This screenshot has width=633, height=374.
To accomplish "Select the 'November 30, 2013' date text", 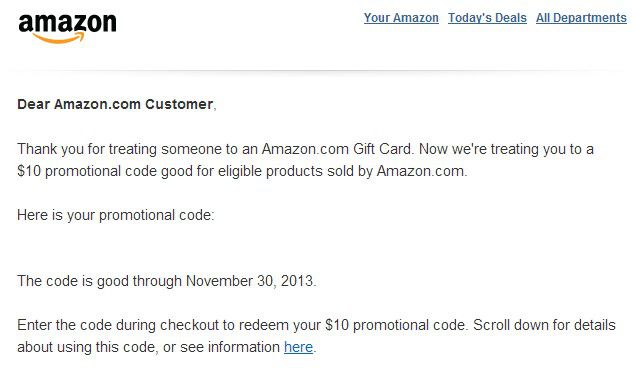I will [x=249, y=281].
